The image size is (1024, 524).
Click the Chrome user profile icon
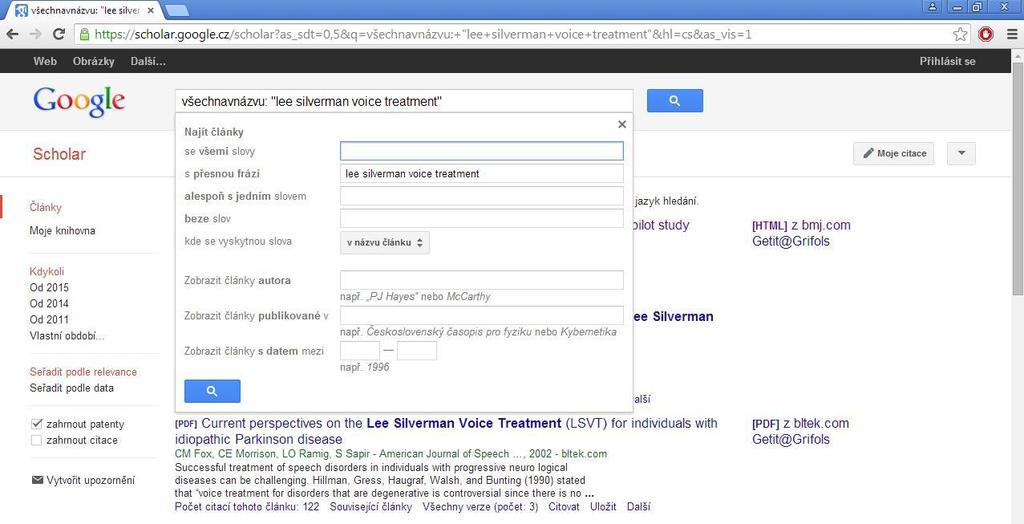[x=933, y=7]
